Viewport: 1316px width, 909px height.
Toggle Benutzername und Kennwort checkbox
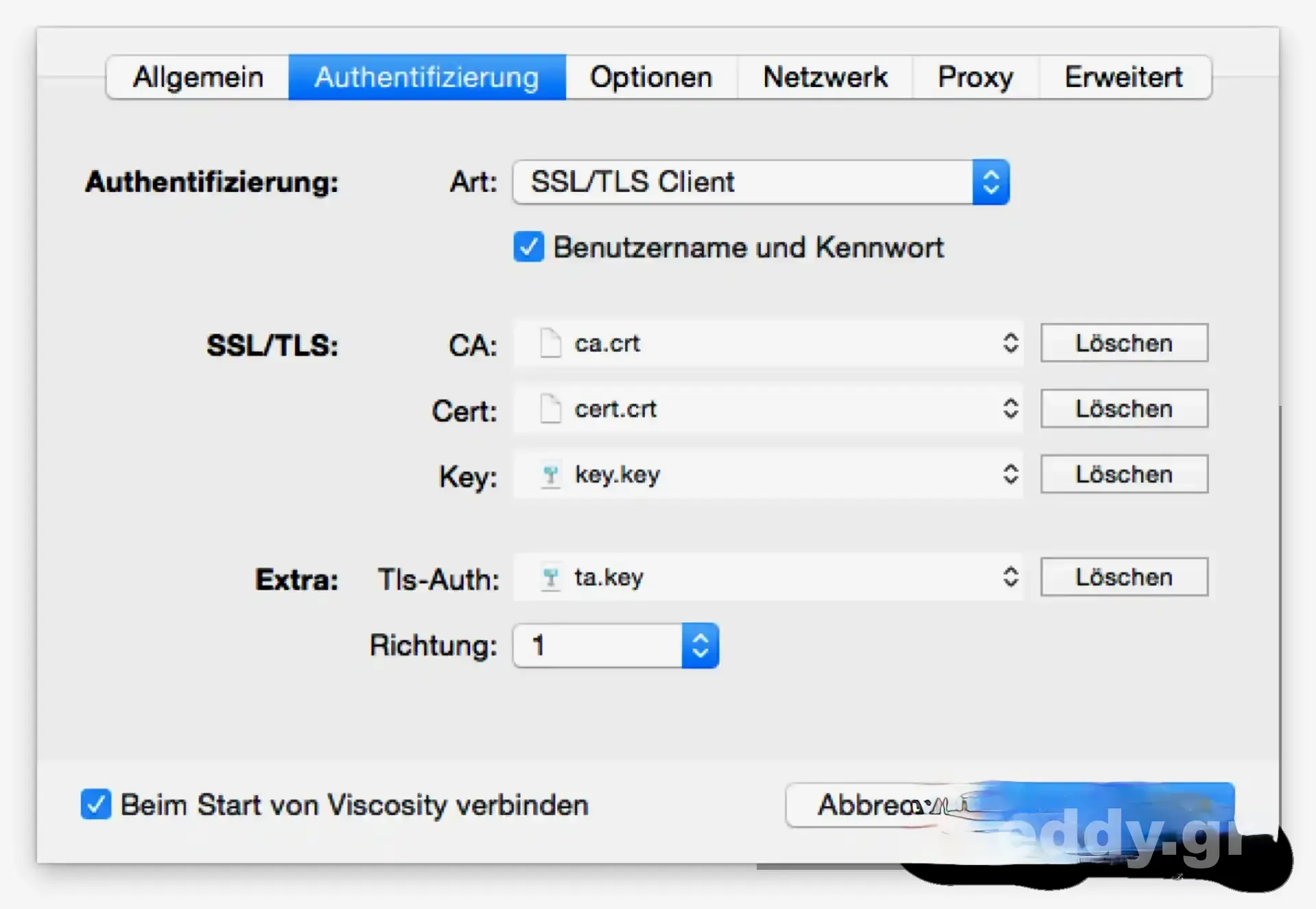coord(528,247)
